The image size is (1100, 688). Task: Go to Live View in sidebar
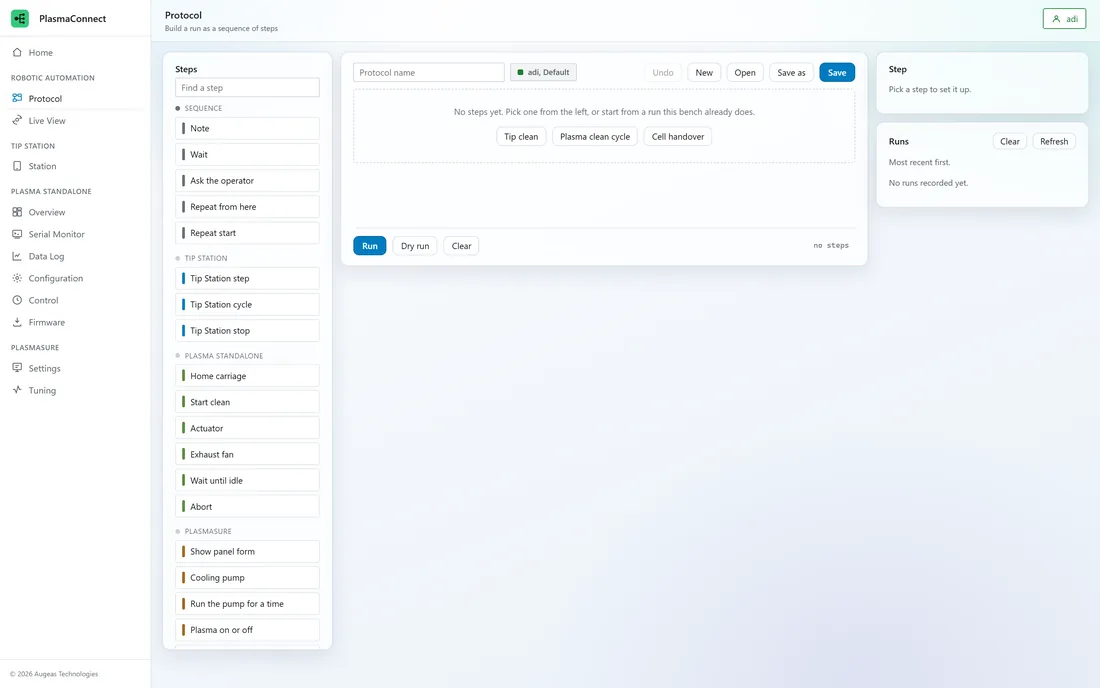point(75,121)
